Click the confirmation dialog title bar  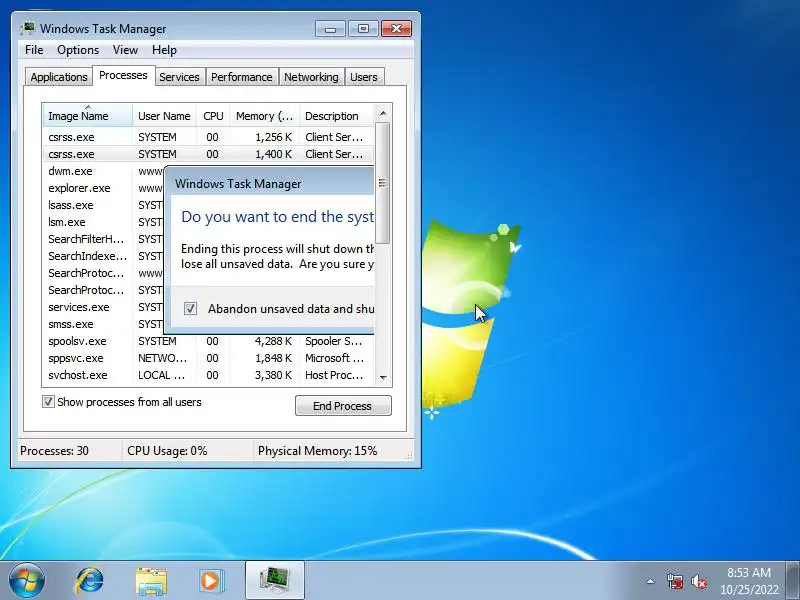pyautogui.click(x=269, y=184)
